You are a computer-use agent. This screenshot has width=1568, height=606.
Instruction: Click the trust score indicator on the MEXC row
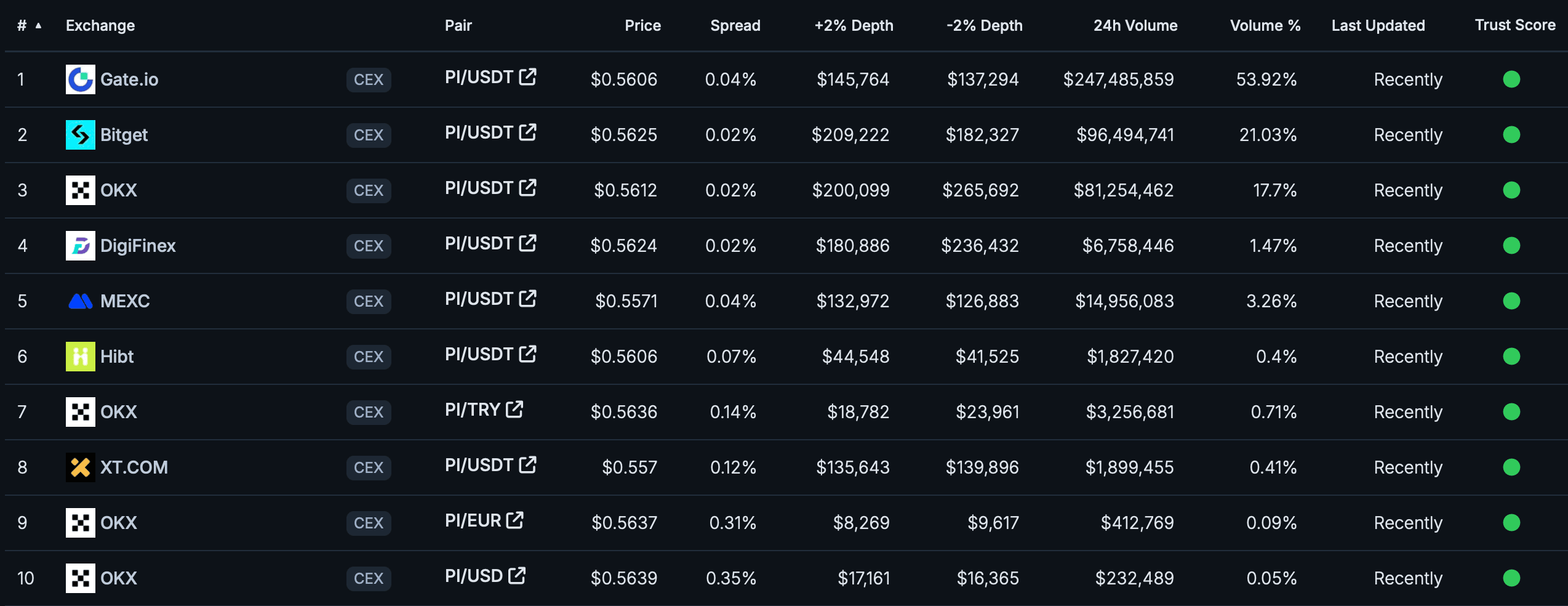click(x=1513, y=301)
